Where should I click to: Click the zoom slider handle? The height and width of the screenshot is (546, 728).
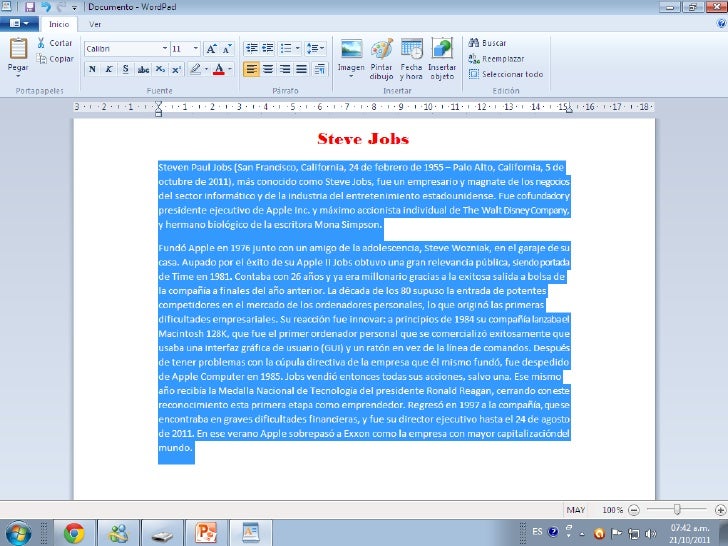(x=677, y=510)
